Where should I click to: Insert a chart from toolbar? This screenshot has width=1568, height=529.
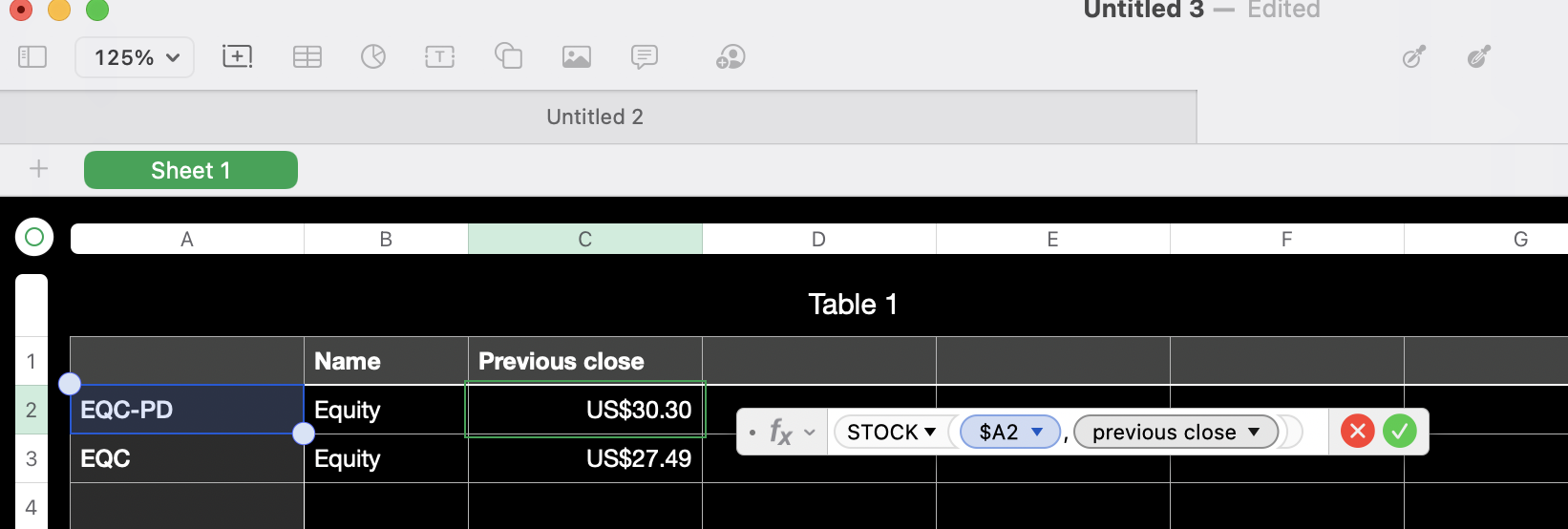(x=373, y=57)
